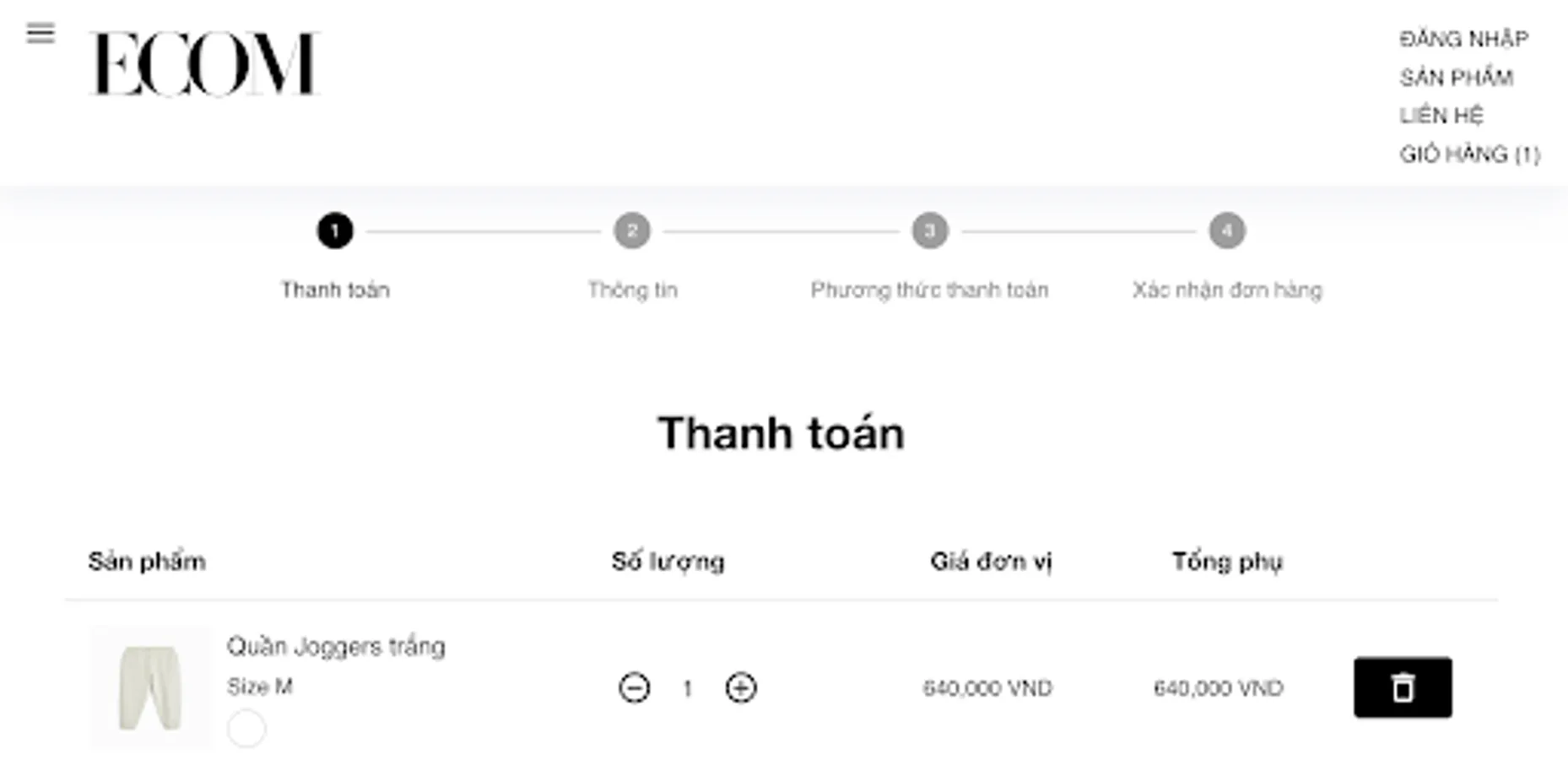The image size is (1568, 760).
Task: Jump to step 3 circle
Action: click(930, 231)
